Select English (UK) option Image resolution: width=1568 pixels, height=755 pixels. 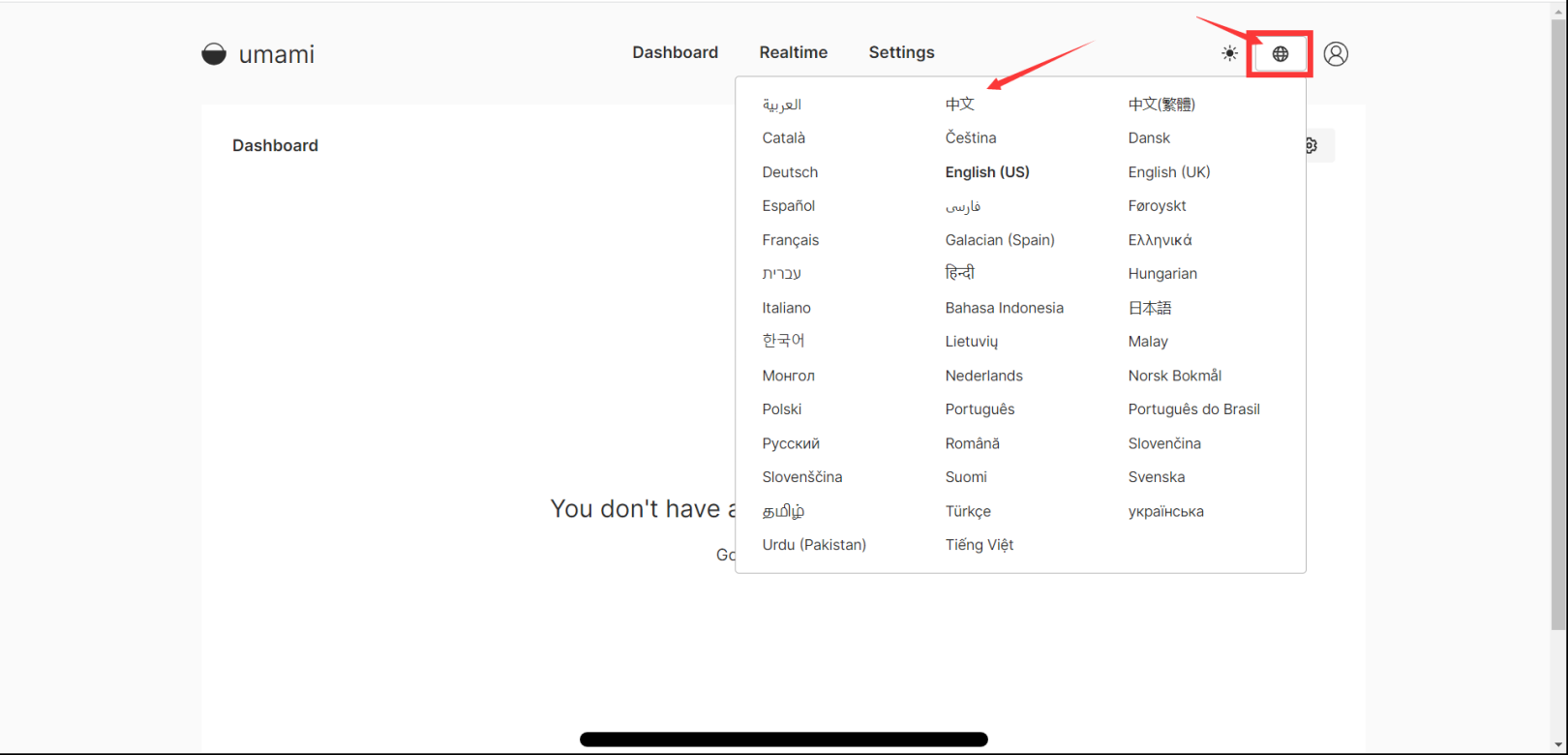pos(1169,172)
